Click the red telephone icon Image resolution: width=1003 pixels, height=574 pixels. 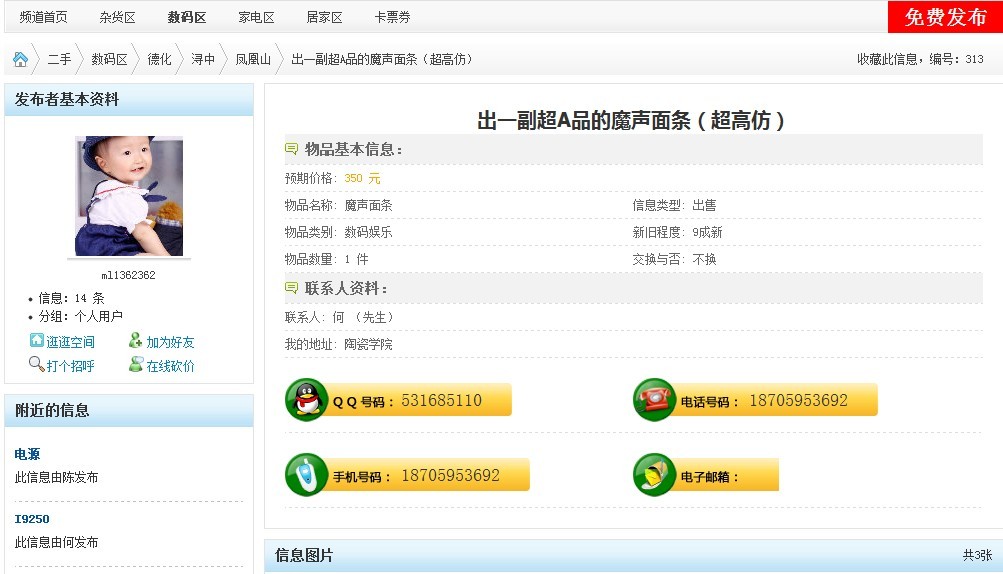(x=654, y=400)
